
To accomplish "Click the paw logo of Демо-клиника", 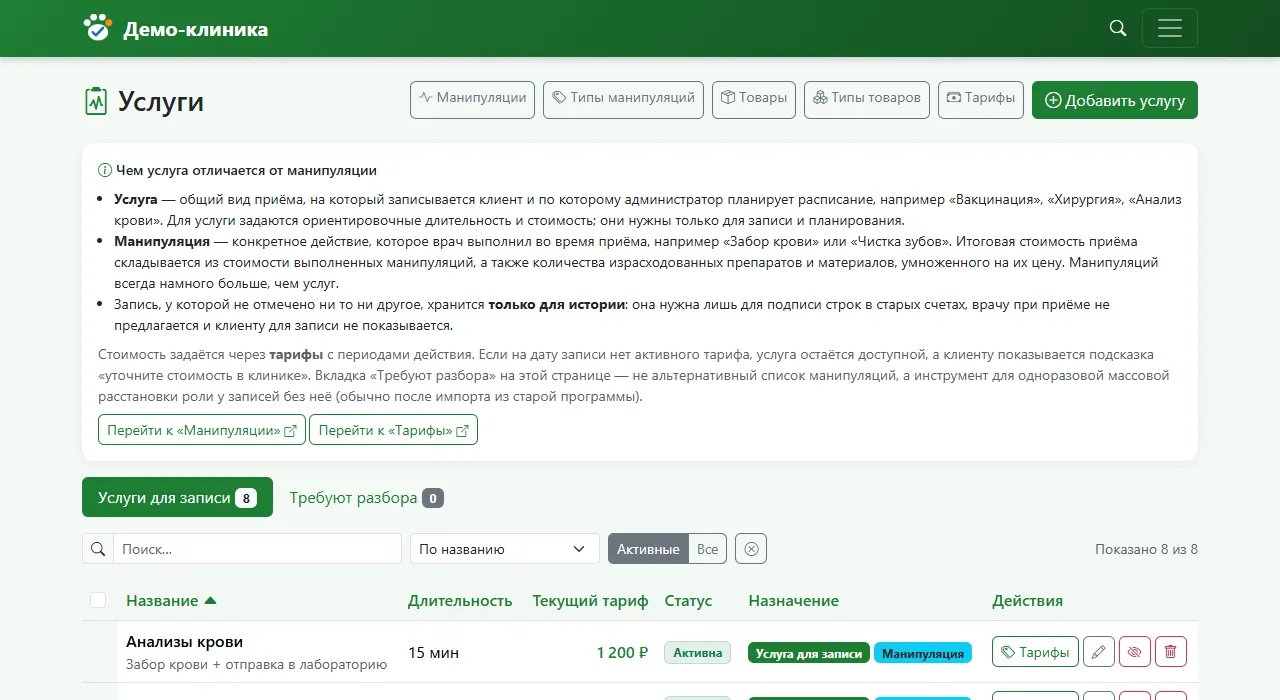I will 97,28.
